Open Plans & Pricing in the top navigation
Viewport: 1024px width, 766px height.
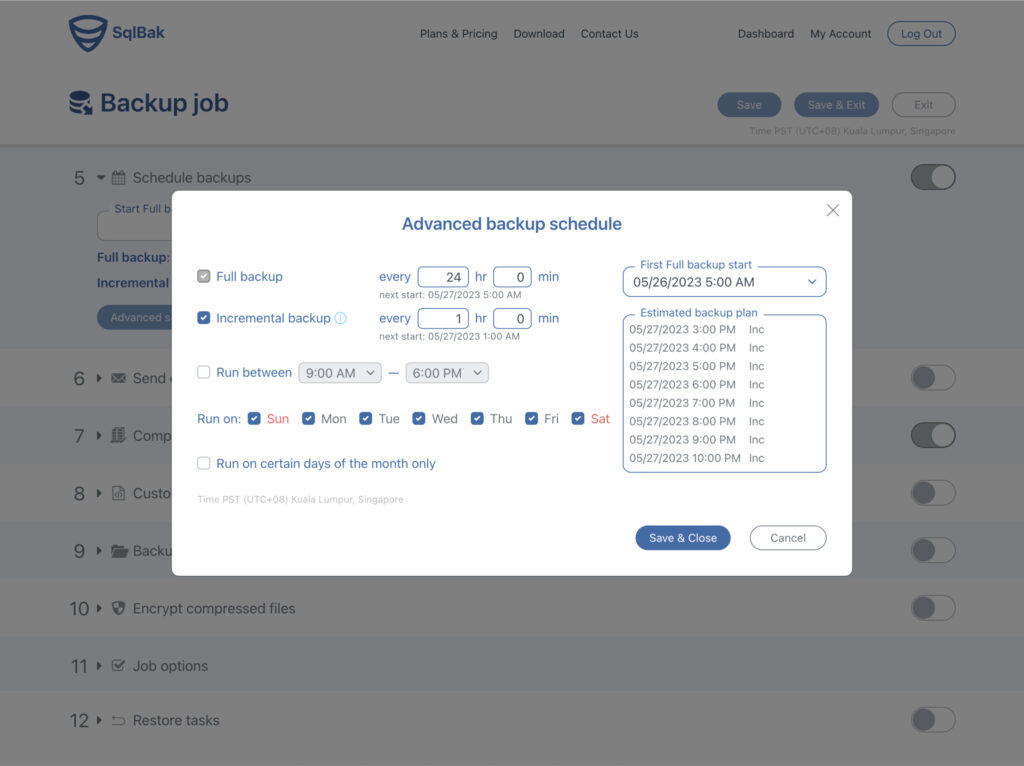458,34
